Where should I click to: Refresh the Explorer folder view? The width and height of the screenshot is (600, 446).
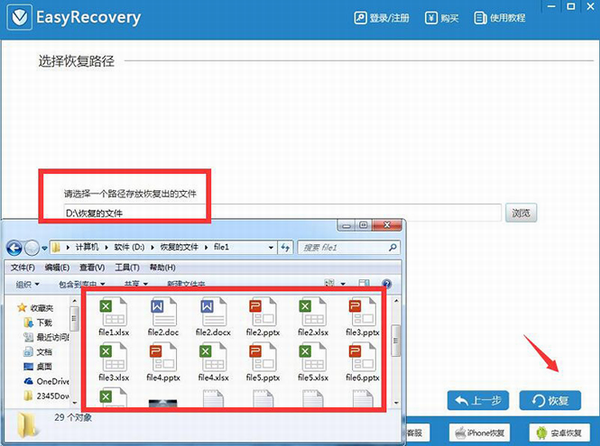285,247
